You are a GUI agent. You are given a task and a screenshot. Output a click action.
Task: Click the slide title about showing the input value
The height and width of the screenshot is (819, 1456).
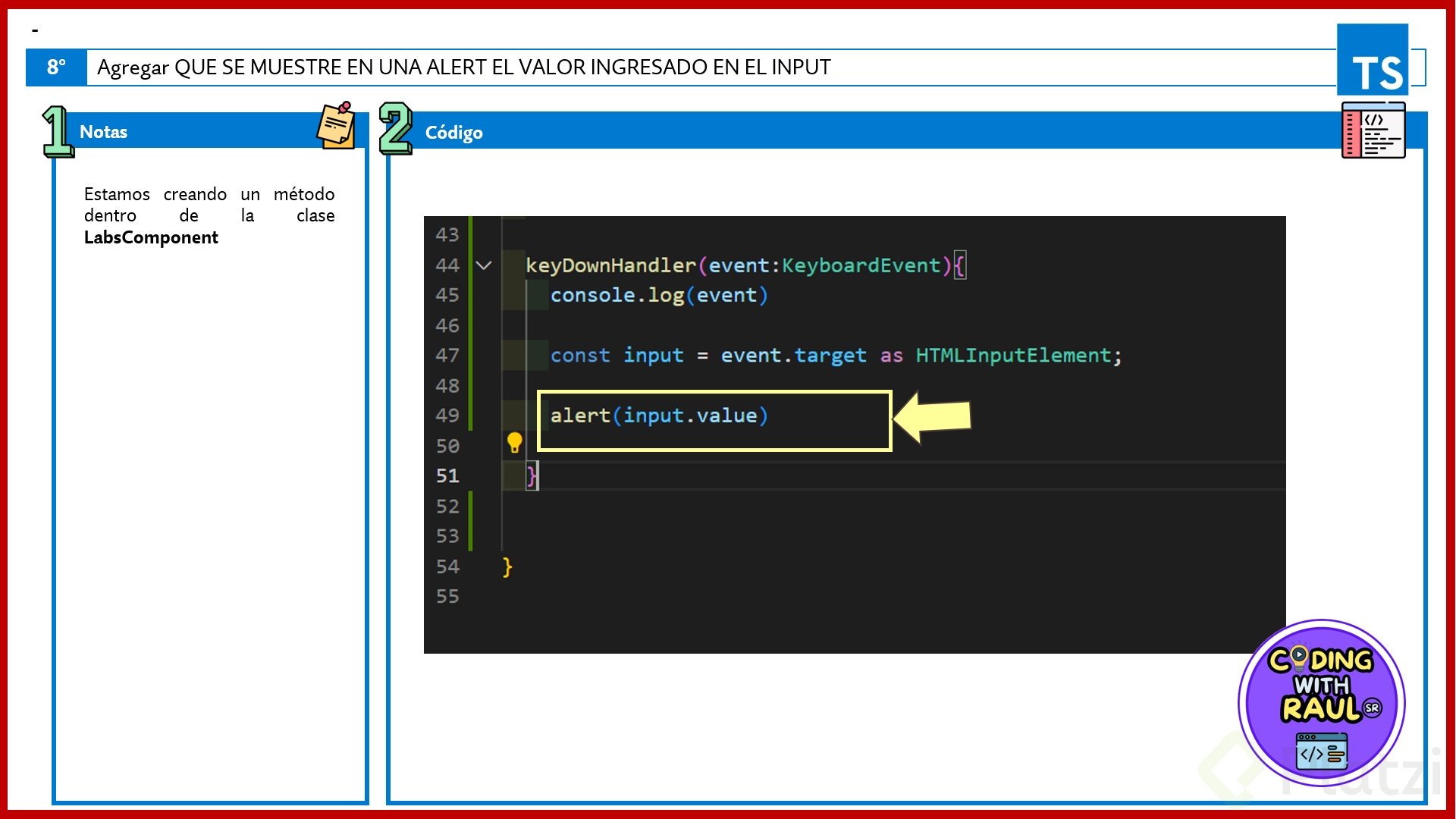tap(463, 67)
